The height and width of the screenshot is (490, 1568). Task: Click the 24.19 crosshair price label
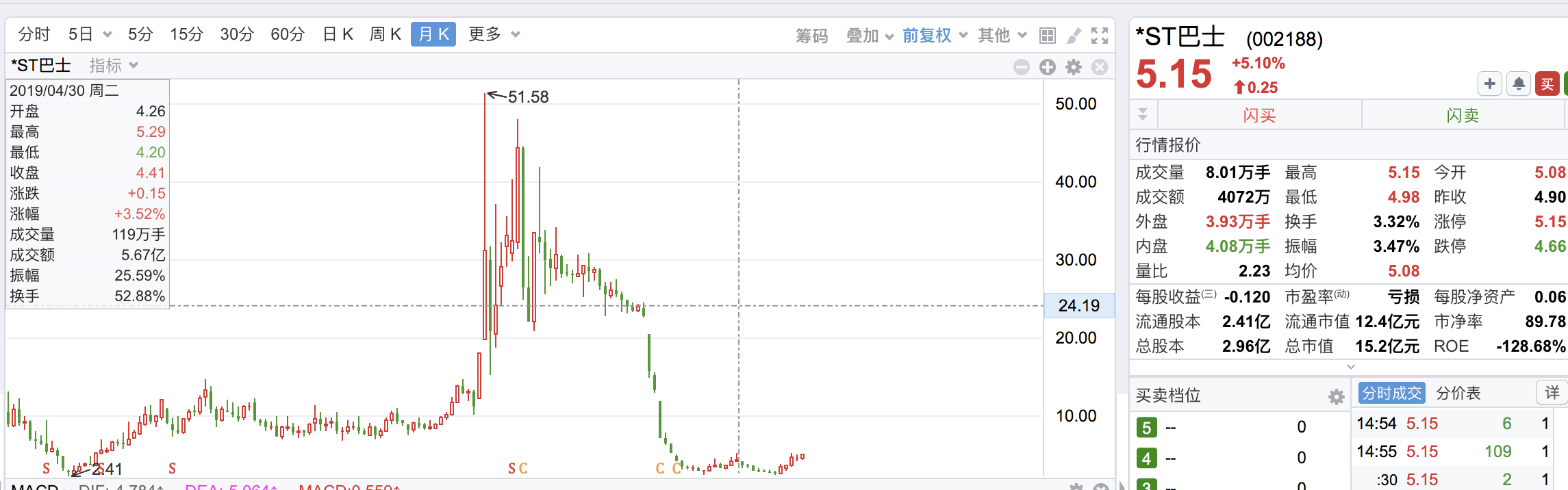1078,306
